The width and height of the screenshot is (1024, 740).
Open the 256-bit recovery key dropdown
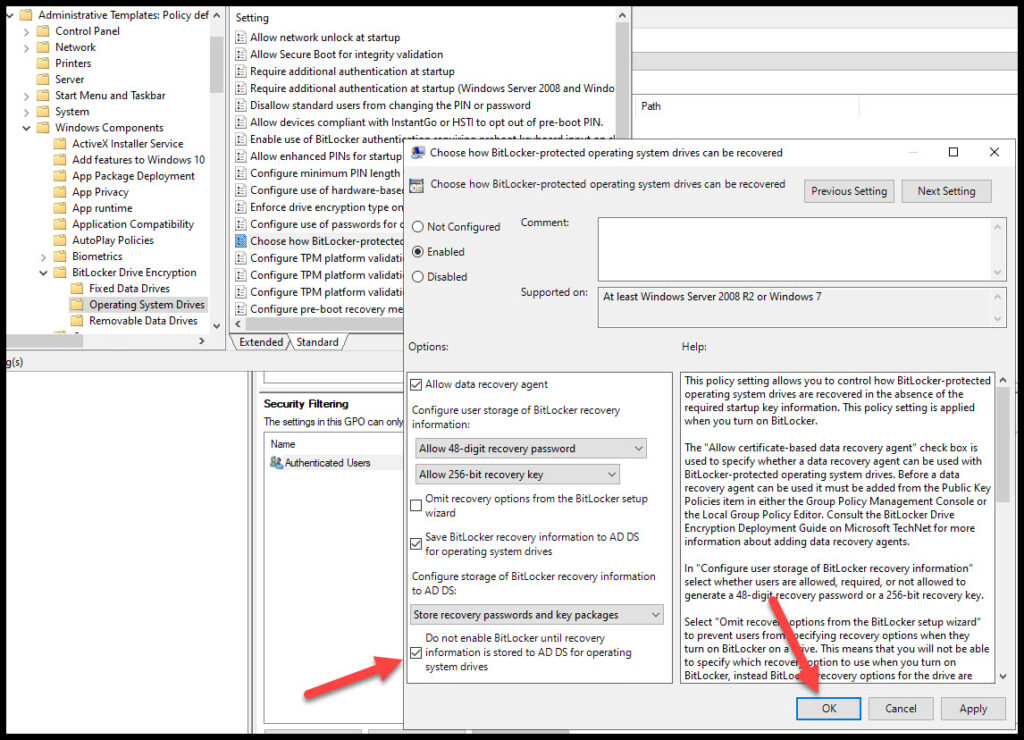click(517, 475)
